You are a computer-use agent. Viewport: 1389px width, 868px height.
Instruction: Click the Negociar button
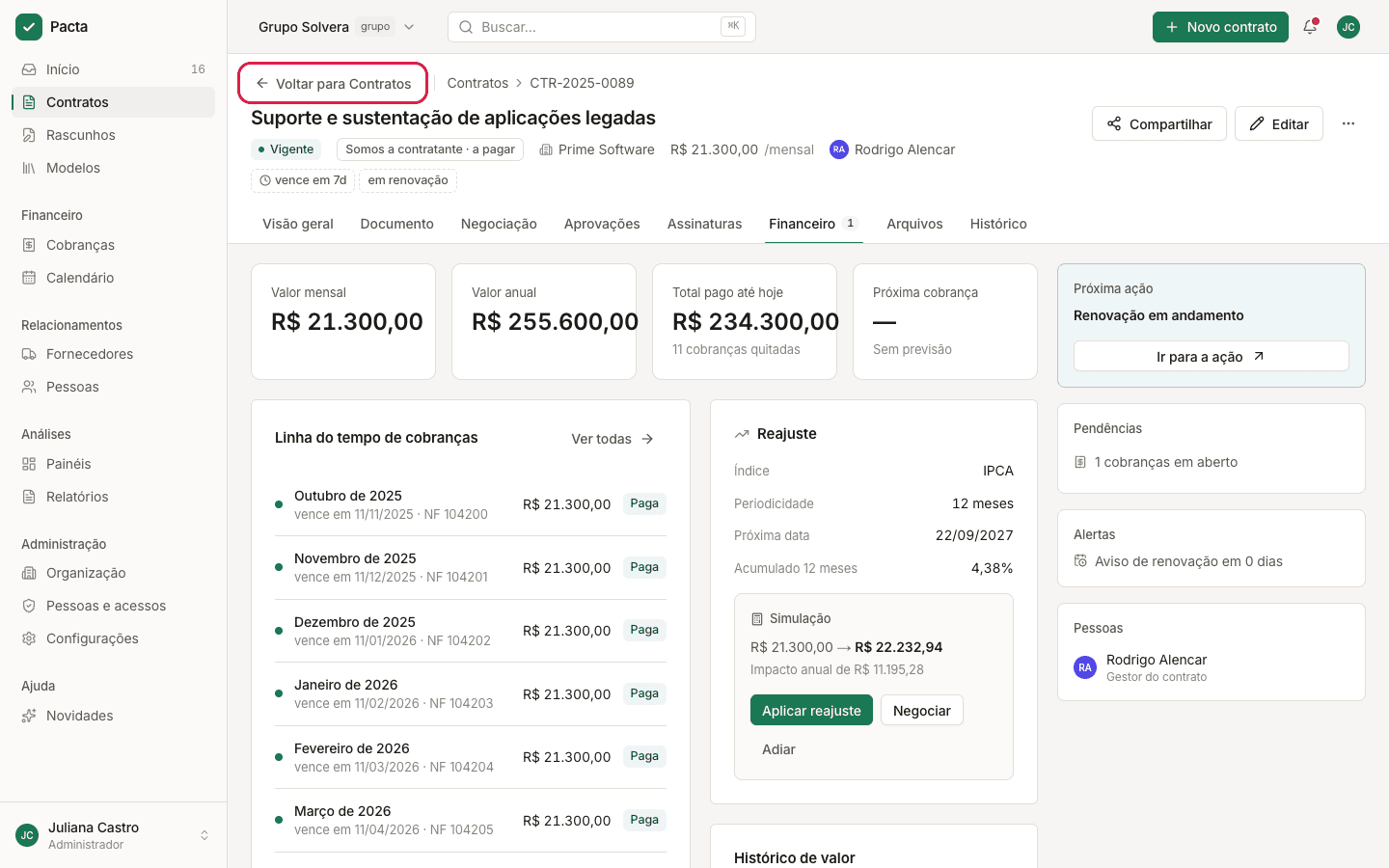click(x=922, y=711)
